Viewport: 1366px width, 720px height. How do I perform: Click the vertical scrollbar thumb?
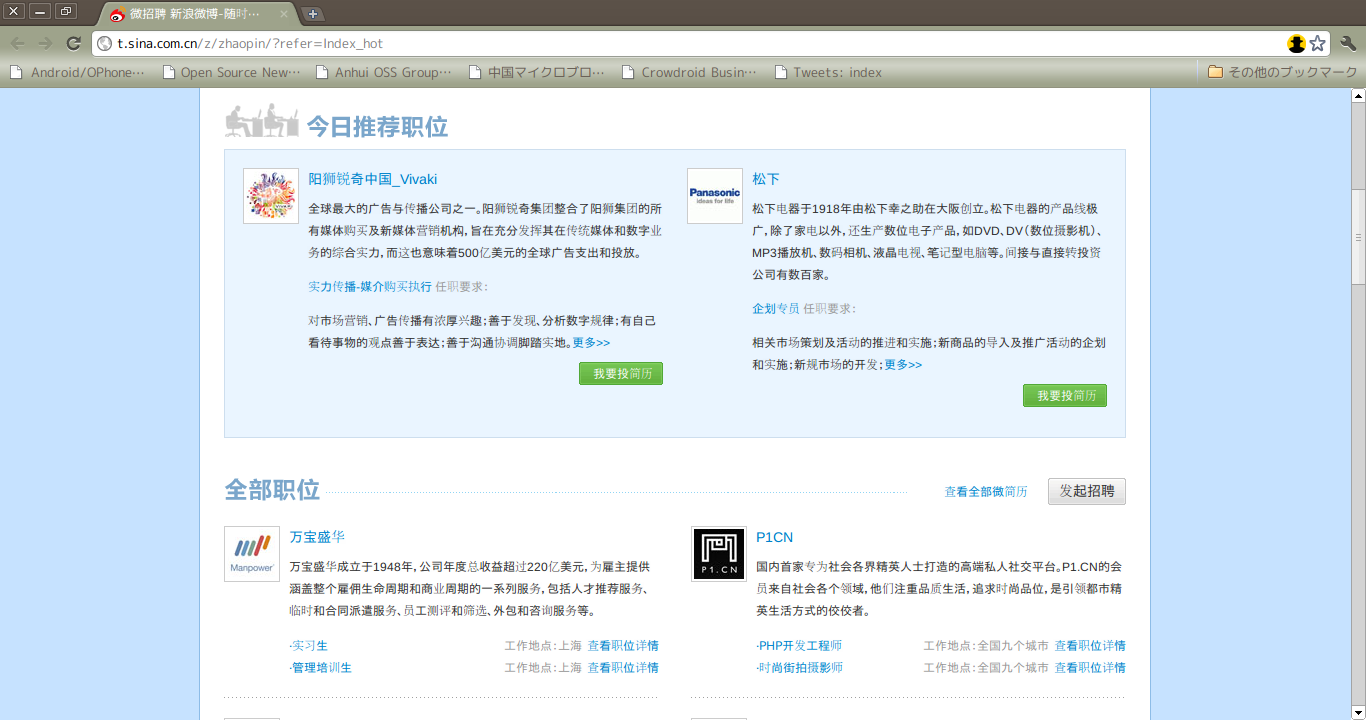pos(1358,238)
